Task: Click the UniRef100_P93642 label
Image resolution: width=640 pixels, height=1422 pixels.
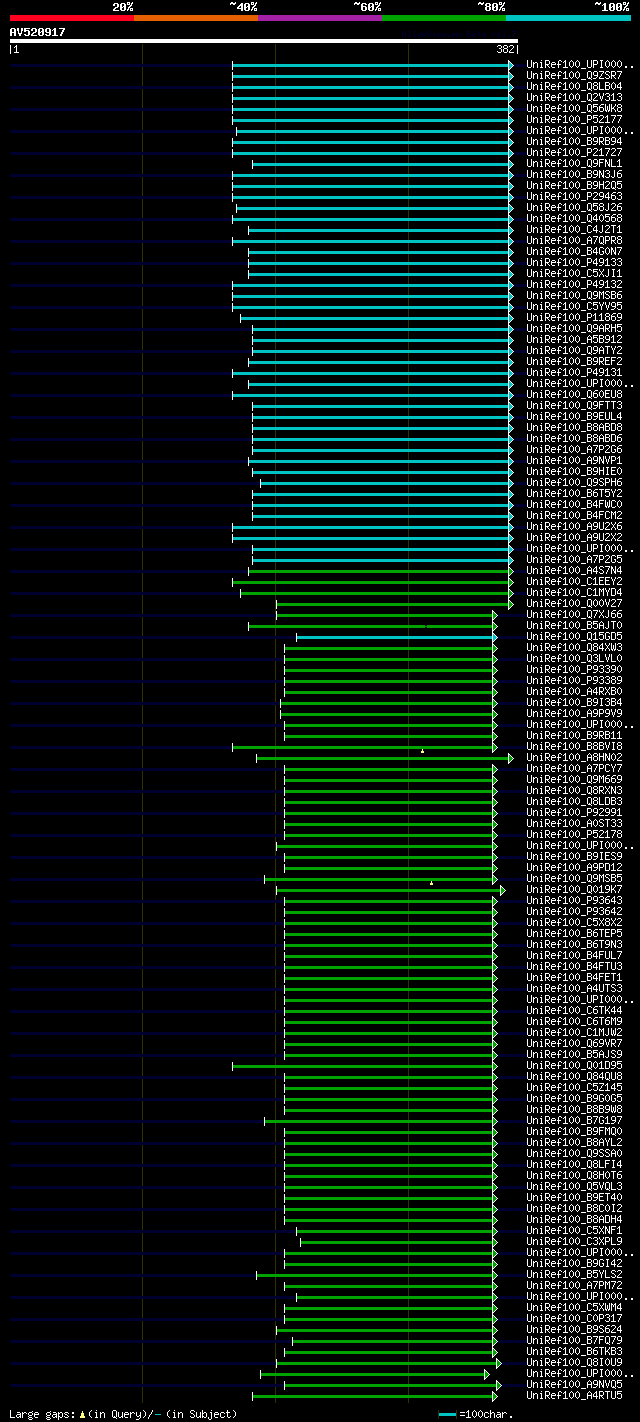Action: click(574, 912)
